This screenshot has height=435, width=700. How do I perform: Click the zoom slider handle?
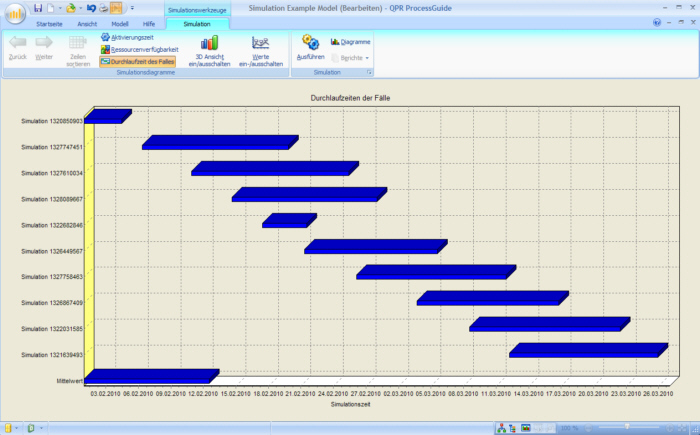(x=627, y=428)
